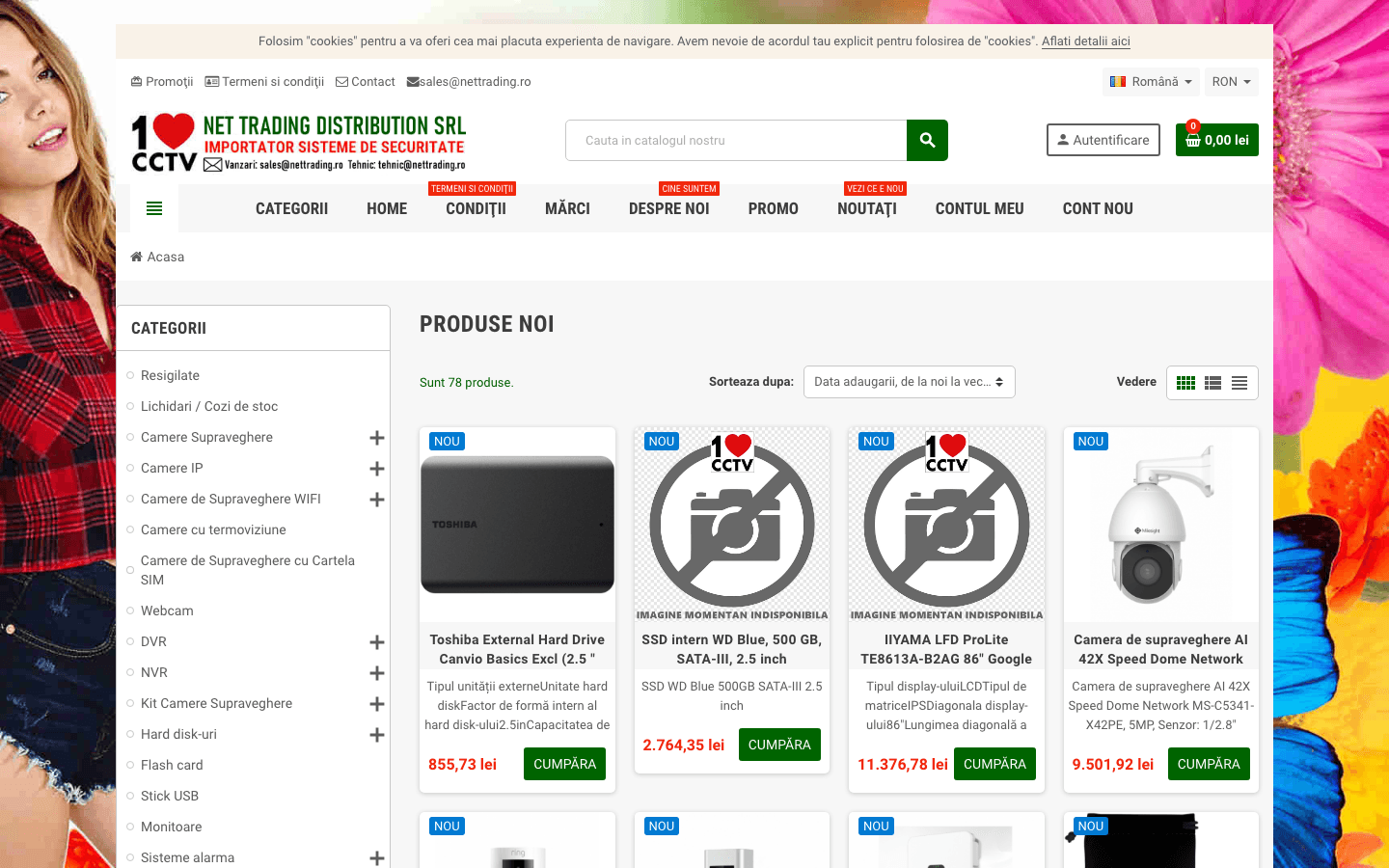Expand NVR category
The image size is (1389, 868).
click(377, 673)
